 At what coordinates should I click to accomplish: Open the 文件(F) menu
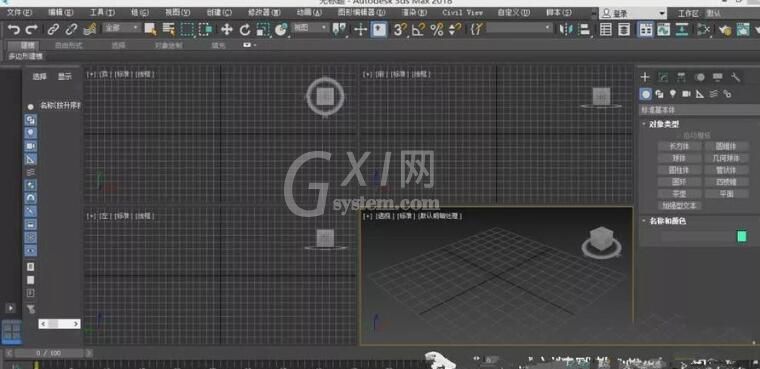click(20, 13)
